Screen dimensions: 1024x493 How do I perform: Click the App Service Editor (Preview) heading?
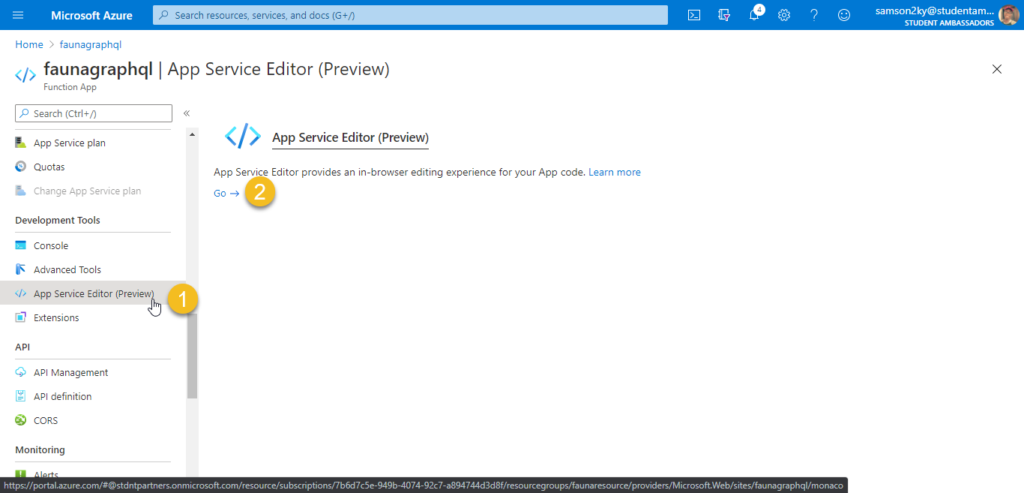(350, 138)
